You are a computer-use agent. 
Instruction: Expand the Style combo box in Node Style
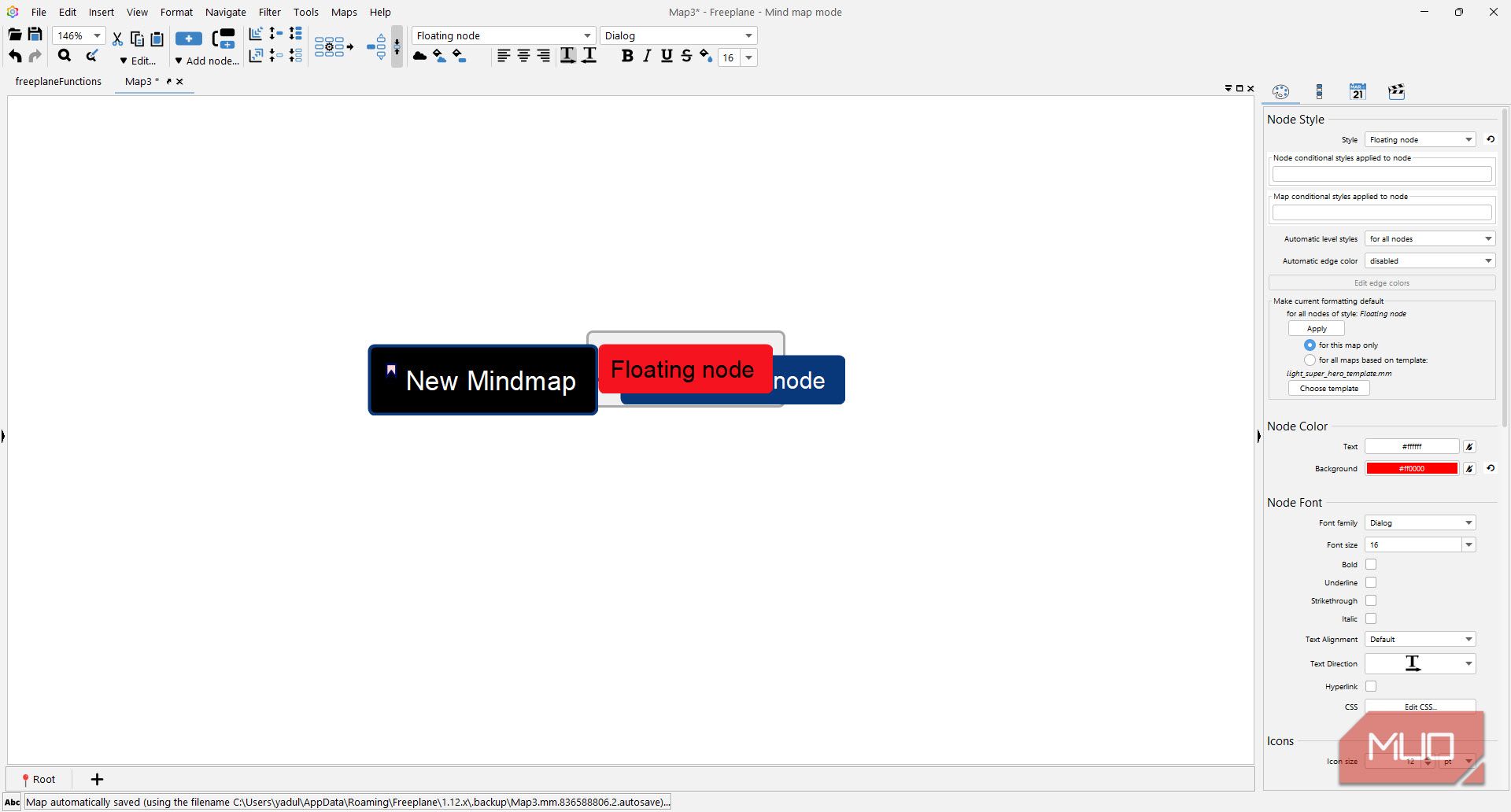(1420, 139)
